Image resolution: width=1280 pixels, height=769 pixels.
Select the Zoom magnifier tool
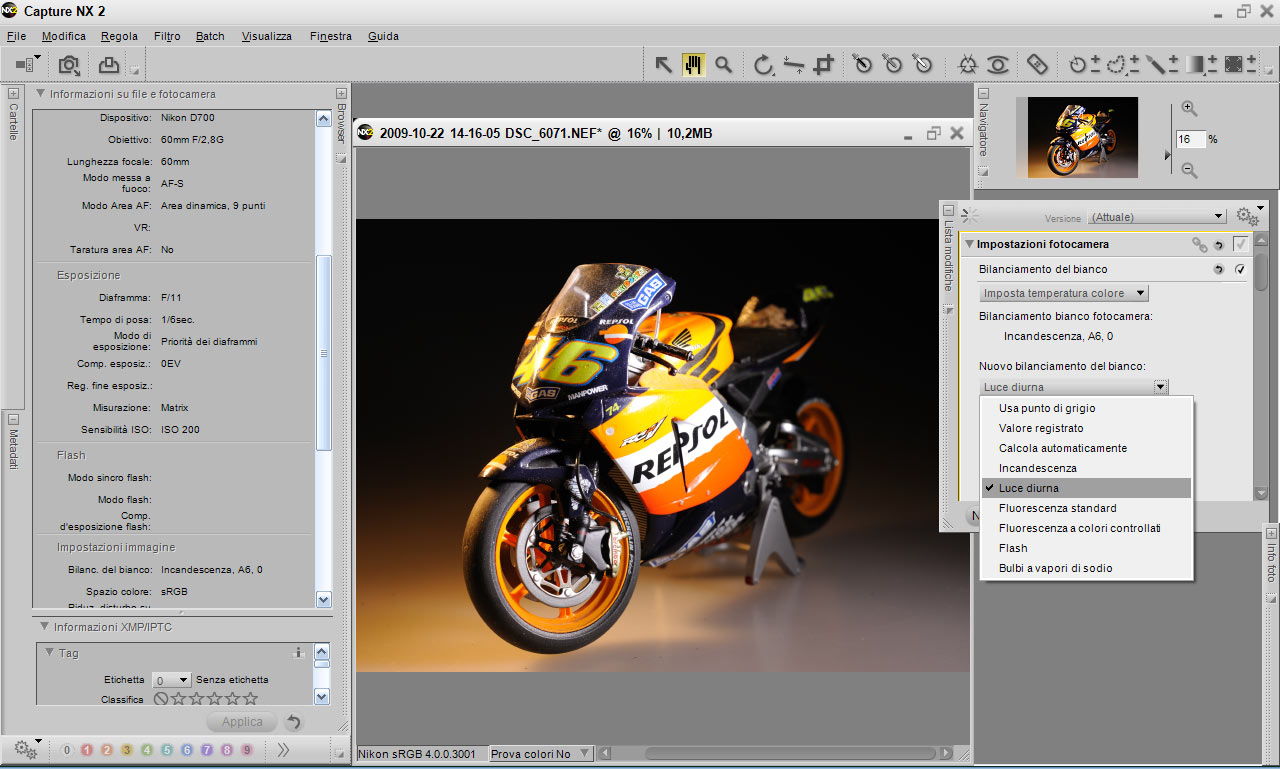coord(723,65)
